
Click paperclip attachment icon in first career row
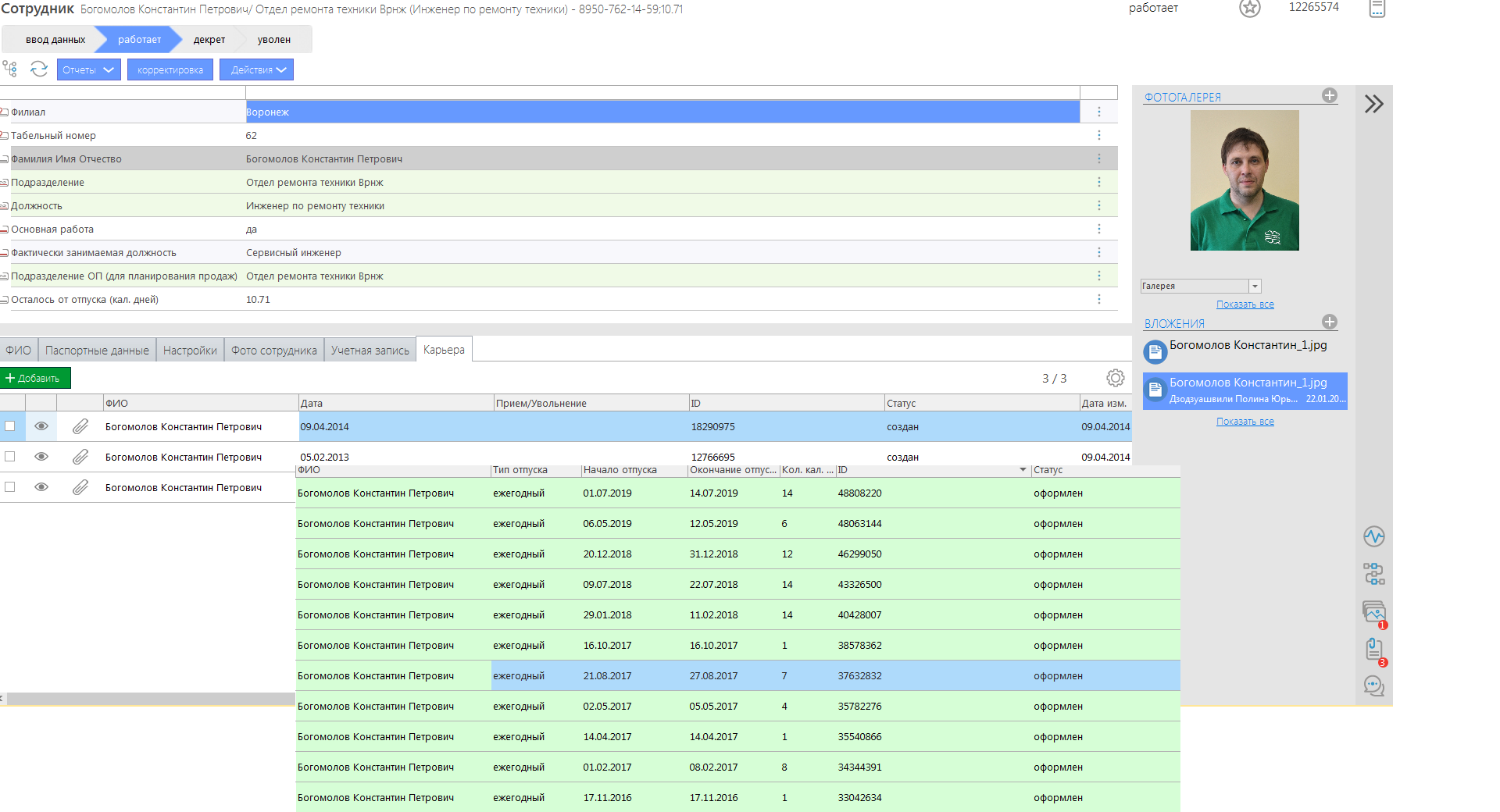click(x=80, y=426)
